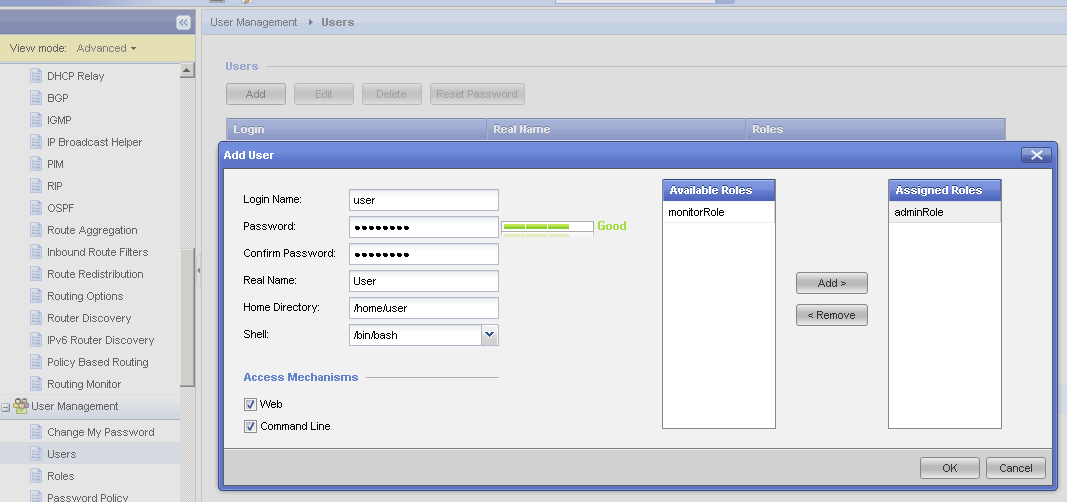Viewport: 1067px width, 502px height.
Task: Click the OSPF page icon
Action: click(36, 207)
